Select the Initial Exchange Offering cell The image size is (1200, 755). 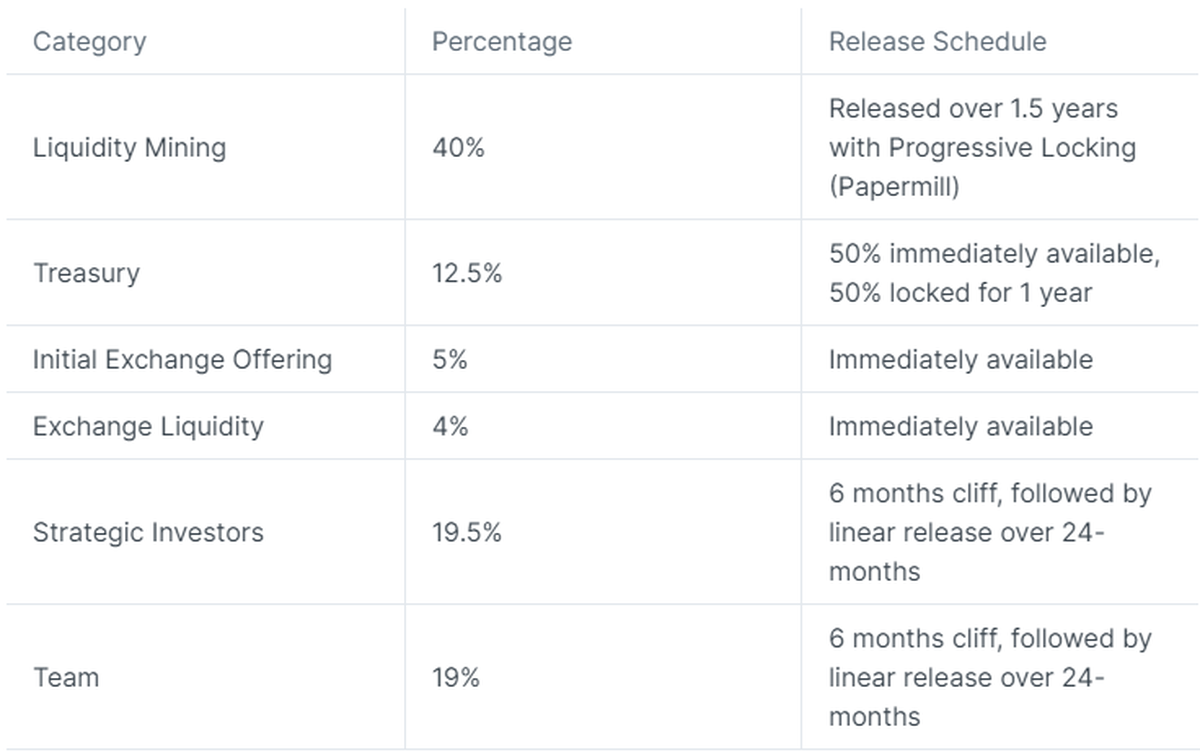pos(182,359)
